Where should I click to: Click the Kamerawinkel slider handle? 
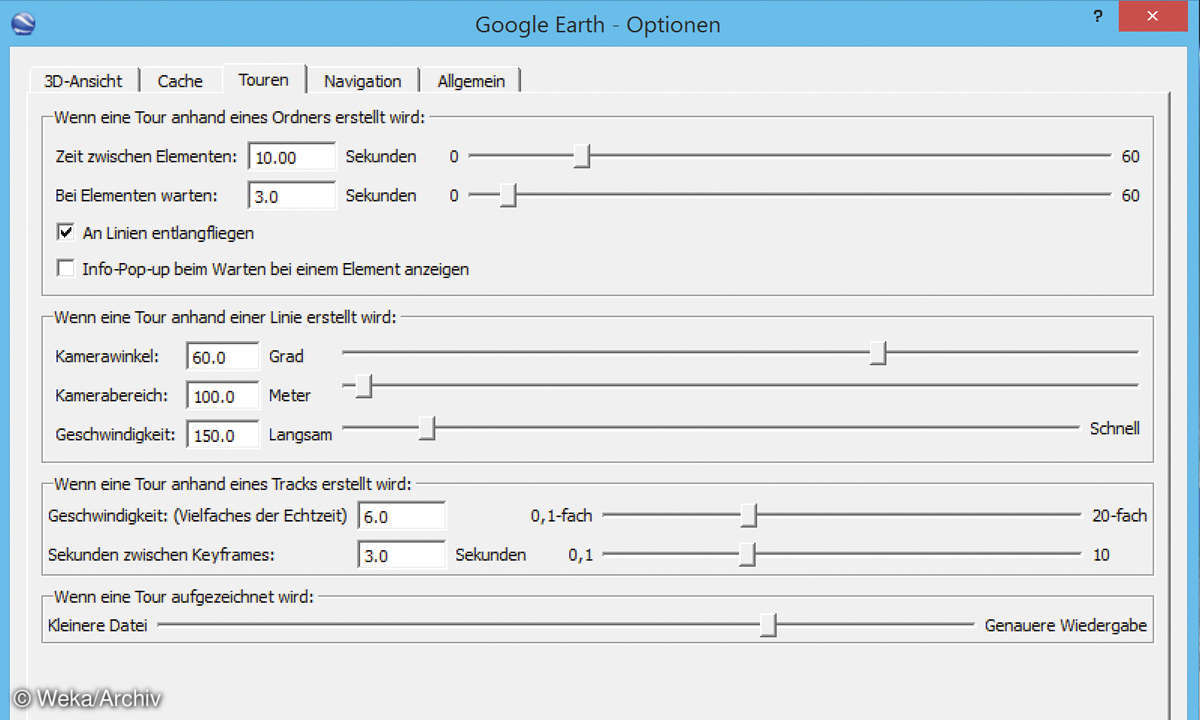click(878, 353)
